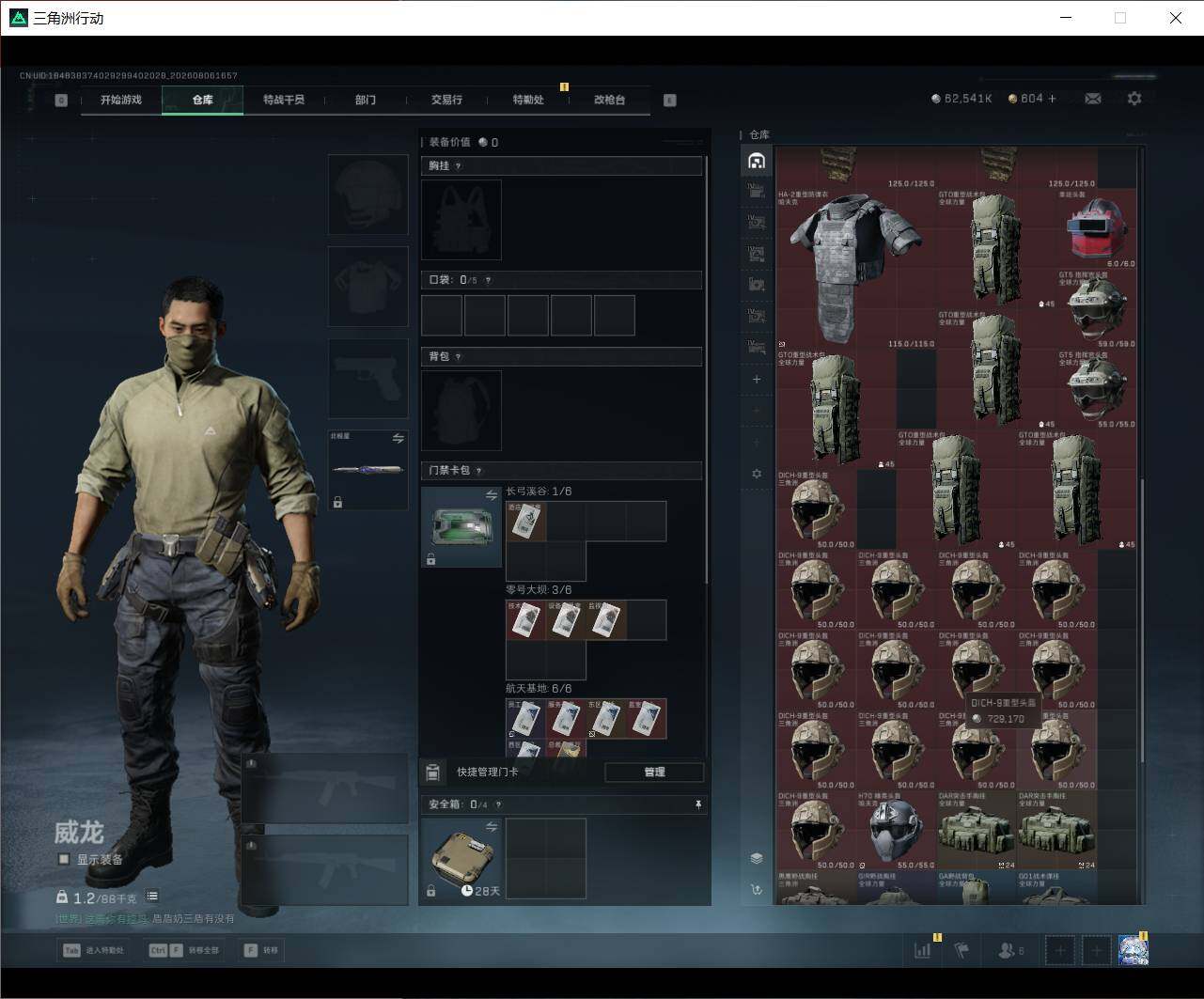The image size is (1204, 999).
Task: Pin the 安全箱 section with pushpin icon
Action: pos(698,804)
